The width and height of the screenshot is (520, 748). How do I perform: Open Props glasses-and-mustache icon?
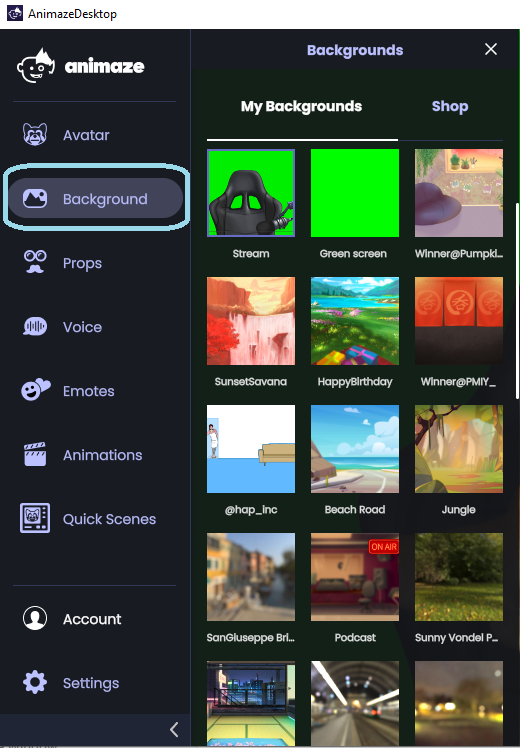35,262
